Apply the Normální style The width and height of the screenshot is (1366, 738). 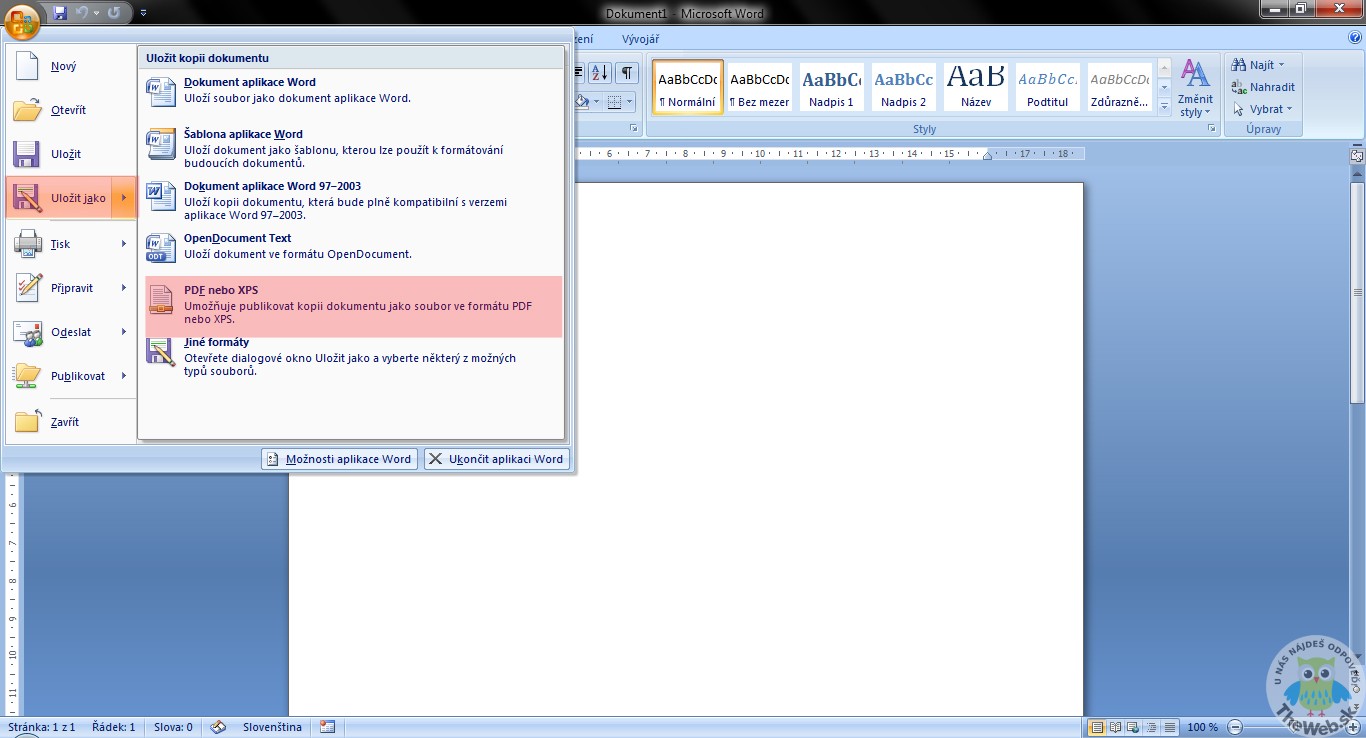(x=687, y=87)
